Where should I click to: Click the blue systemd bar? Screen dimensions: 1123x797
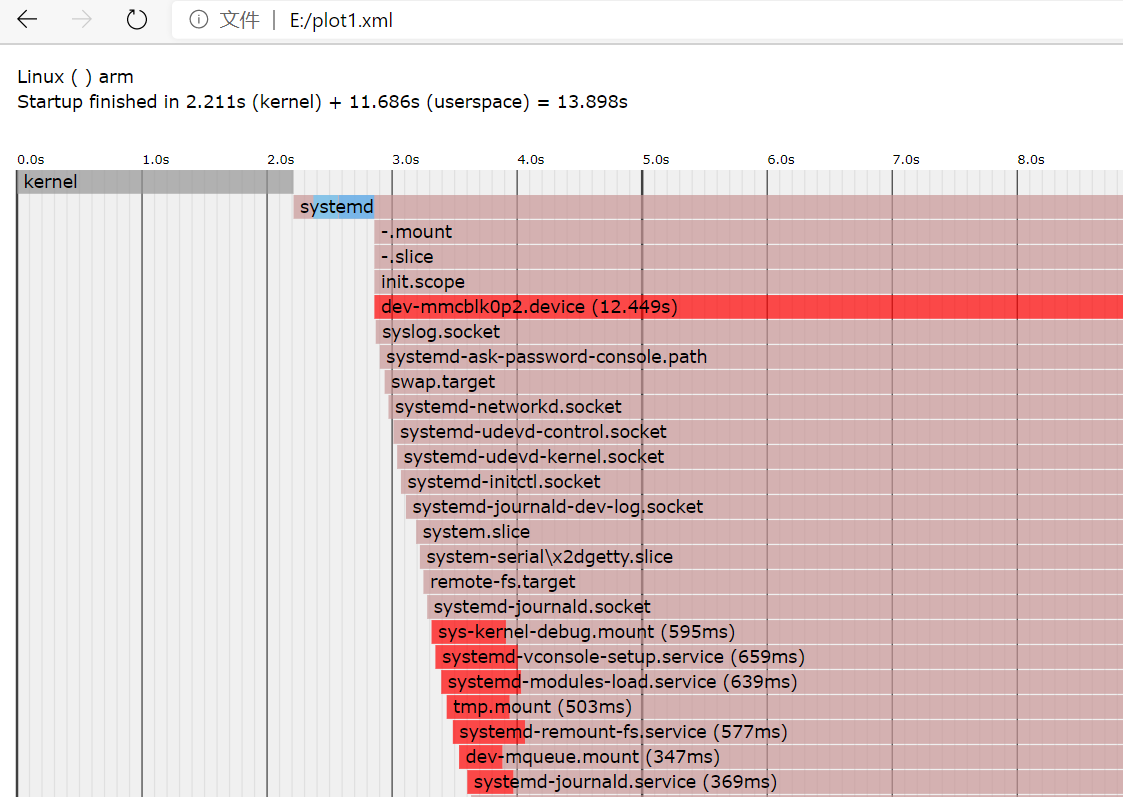coord(335,206)
